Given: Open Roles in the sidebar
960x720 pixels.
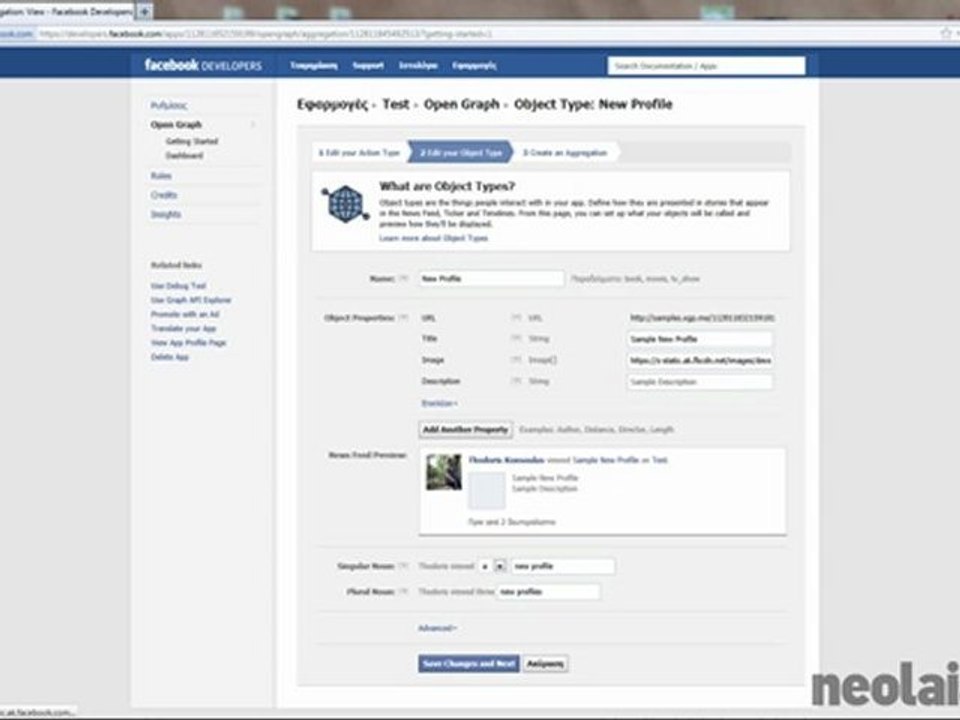Looking at the screenshot, I should coord(161,176).
